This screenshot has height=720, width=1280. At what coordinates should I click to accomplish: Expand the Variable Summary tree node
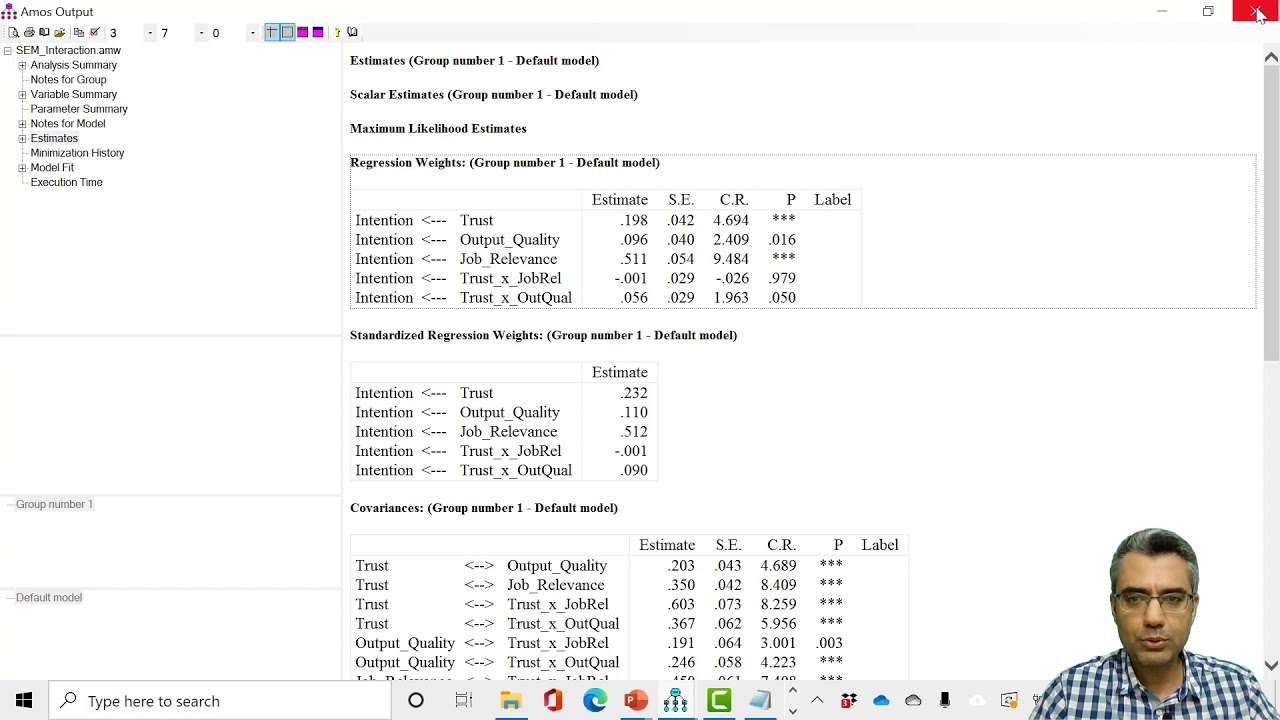coord(22,94)
